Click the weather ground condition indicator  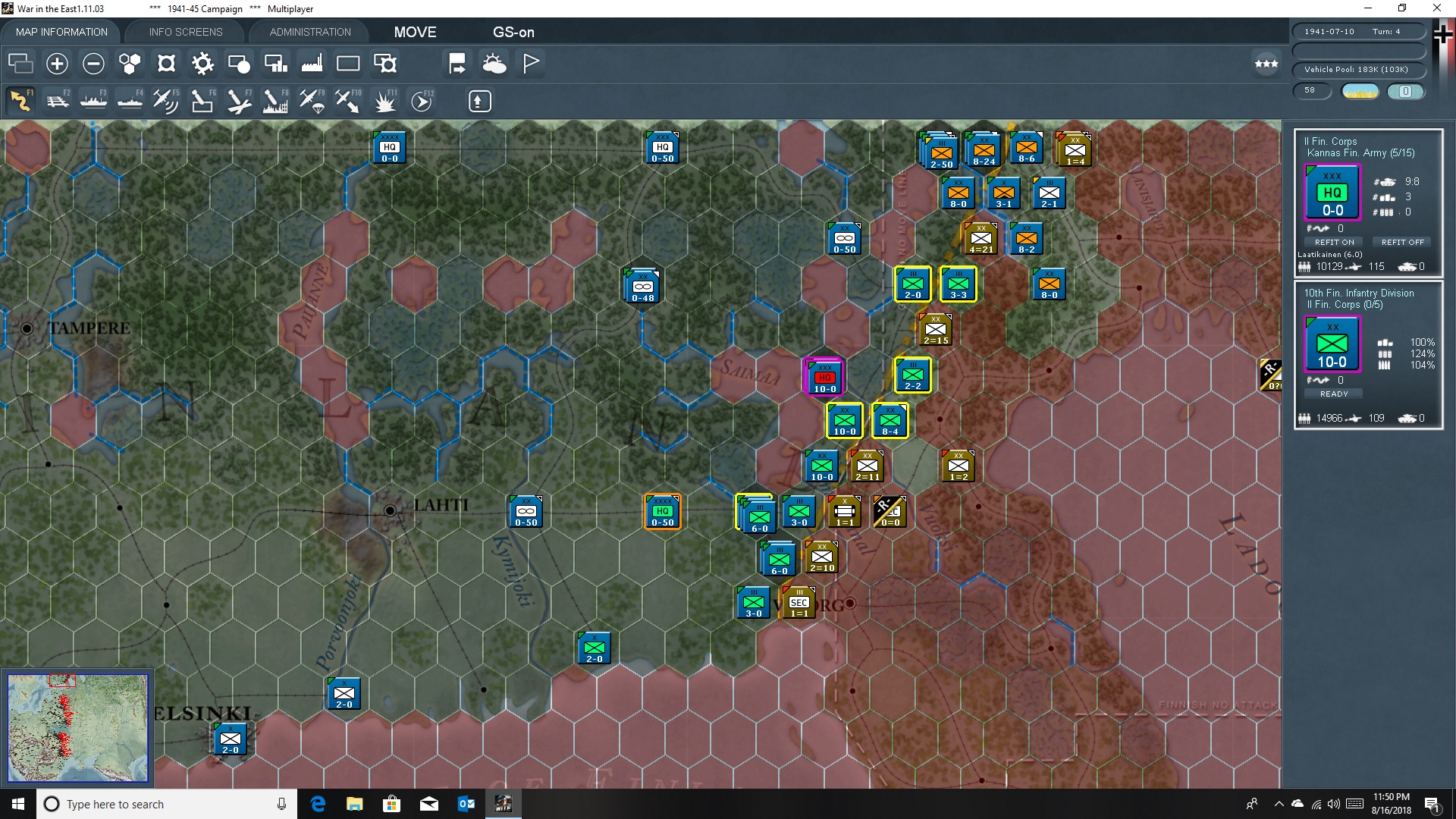(x=1360, y=91)
